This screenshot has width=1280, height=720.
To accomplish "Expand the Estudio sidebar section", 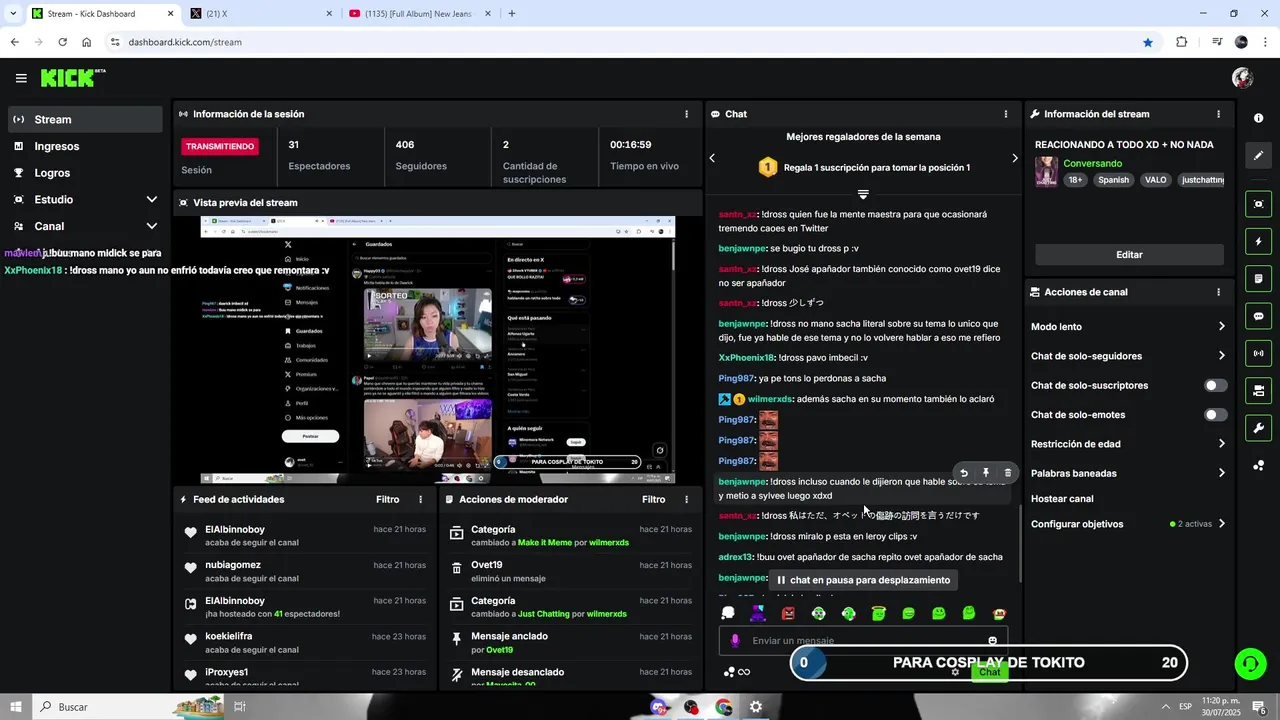I will [x=151, y=199].
